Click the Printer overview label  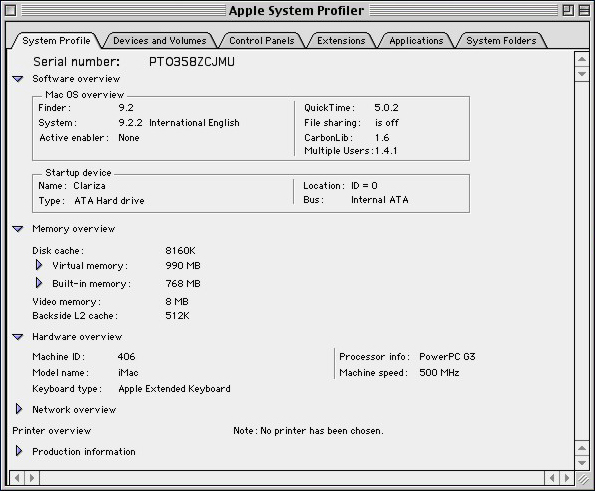pos(52,431)
